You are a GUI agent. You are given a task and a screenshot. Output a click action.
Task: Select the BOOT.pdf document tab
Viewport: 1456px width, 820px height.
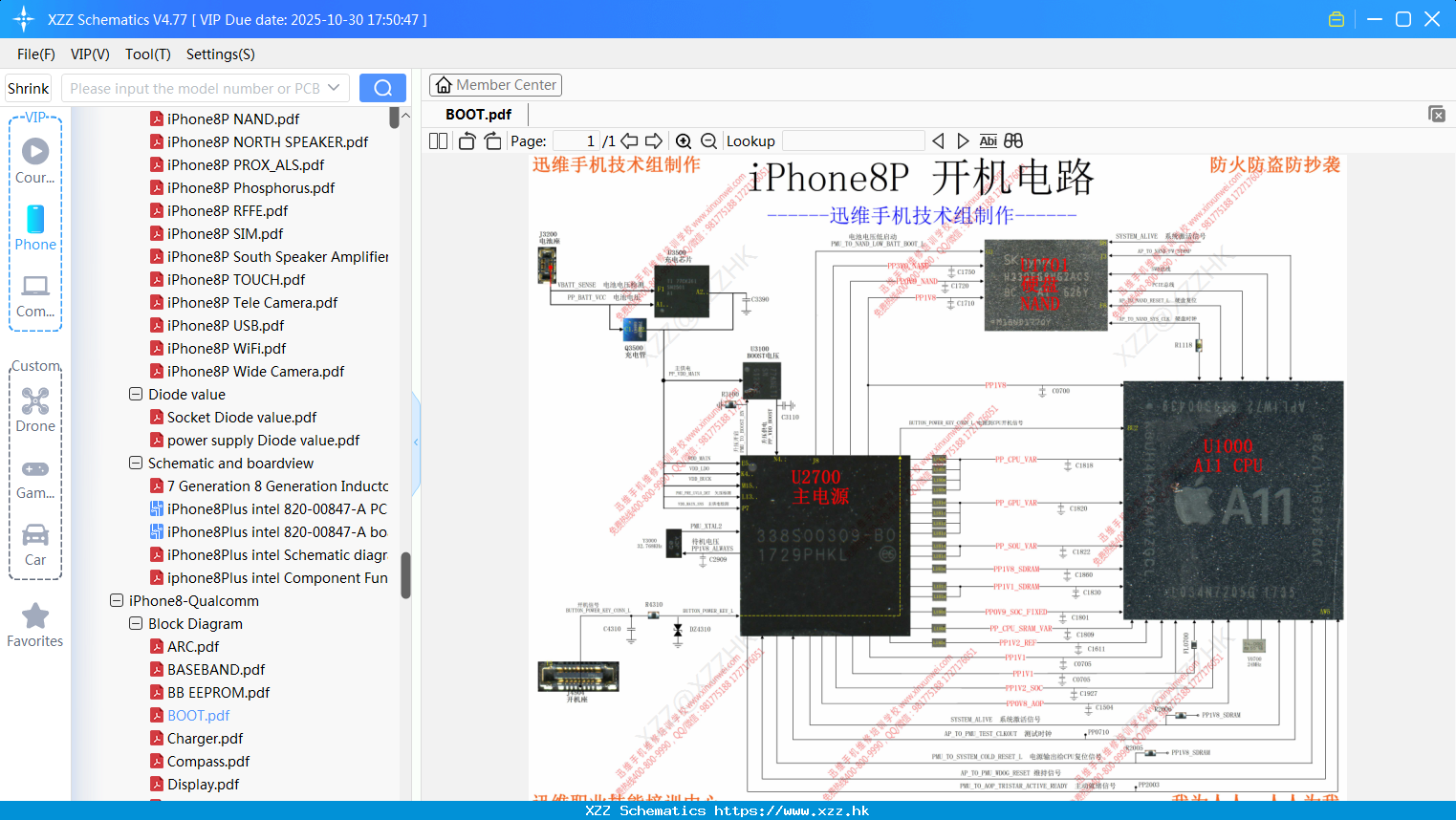point(478,114)
